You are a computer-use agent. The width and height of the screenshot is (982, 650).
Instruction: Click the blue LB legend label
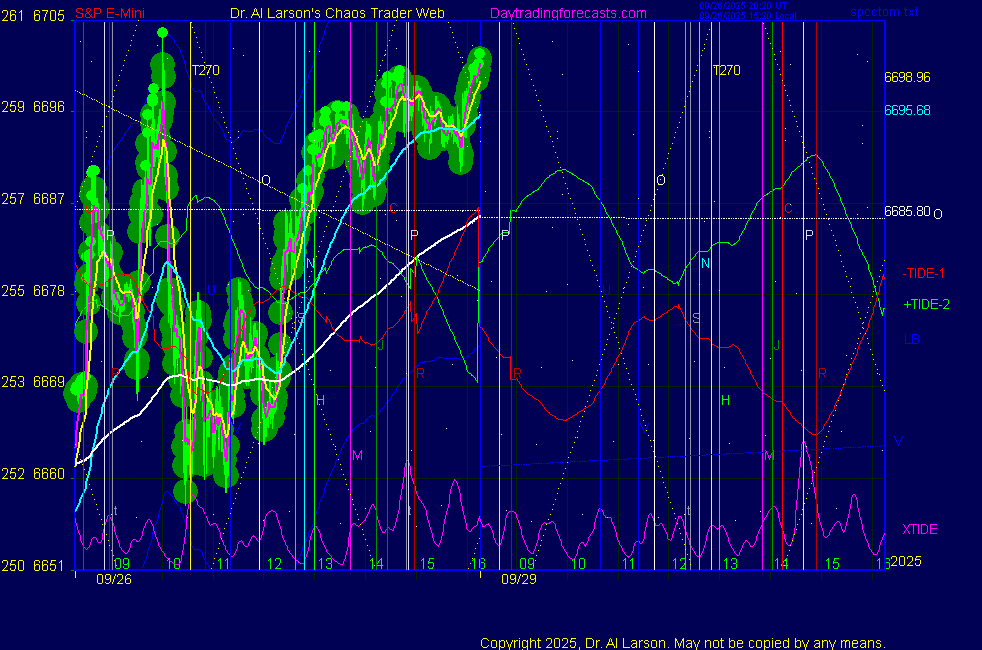912,339
